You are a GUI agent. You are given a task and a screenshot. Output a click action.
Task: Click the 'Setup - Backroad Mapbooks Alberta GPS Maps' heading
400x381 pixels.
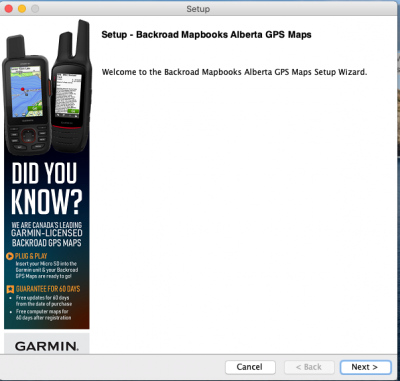pyautogui.click(x=206, y=35)
